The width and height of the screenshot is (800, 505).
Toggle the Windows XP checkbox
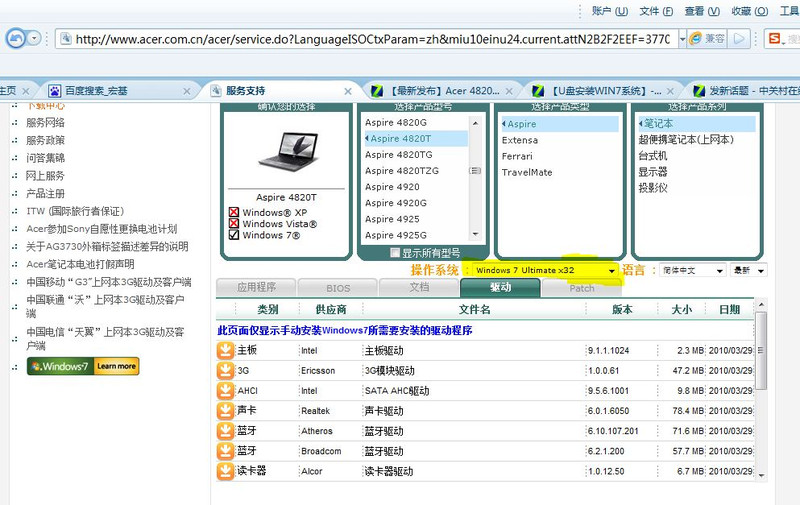point(234,213)
